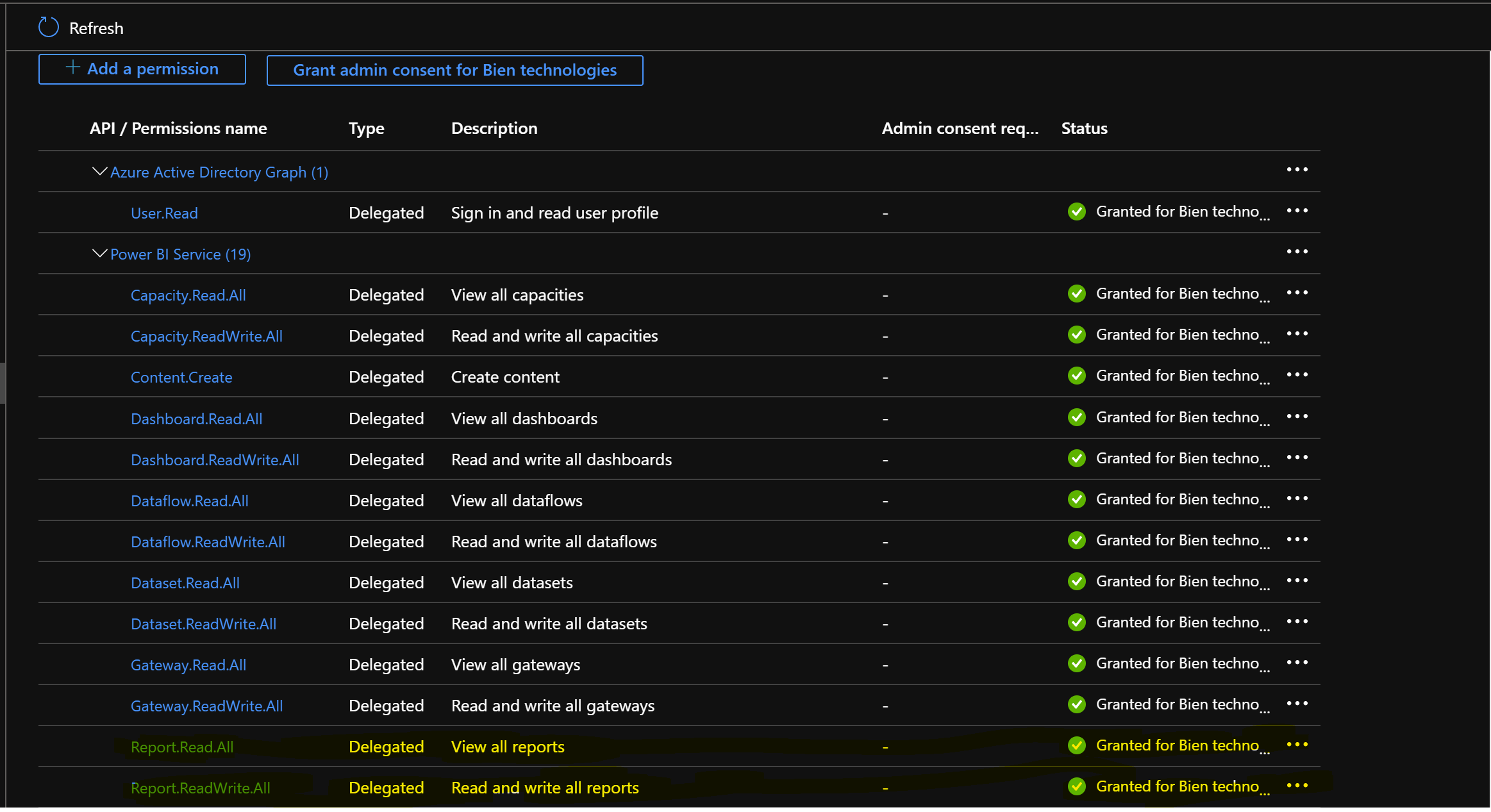Open ellipsis menu for Dataflow.ReadWrite.All

click(1297, 540)
